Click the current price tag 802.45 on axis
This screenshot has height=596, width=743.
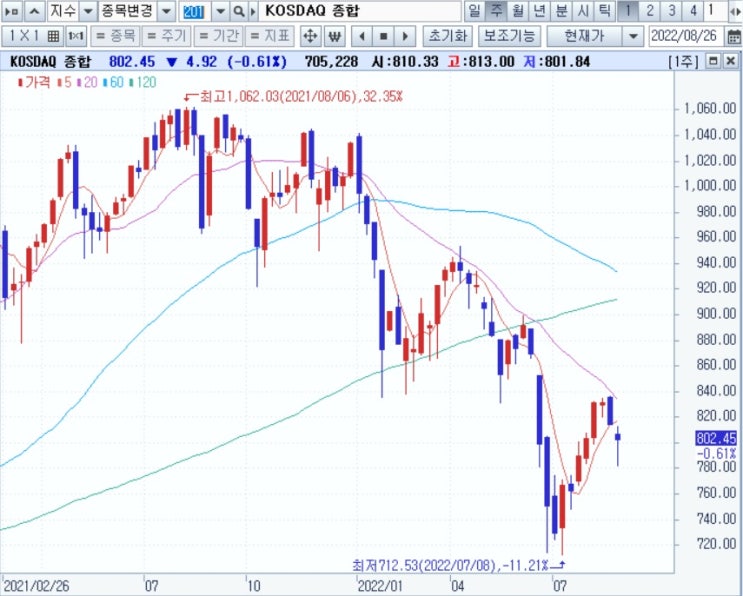coord(716,438)
